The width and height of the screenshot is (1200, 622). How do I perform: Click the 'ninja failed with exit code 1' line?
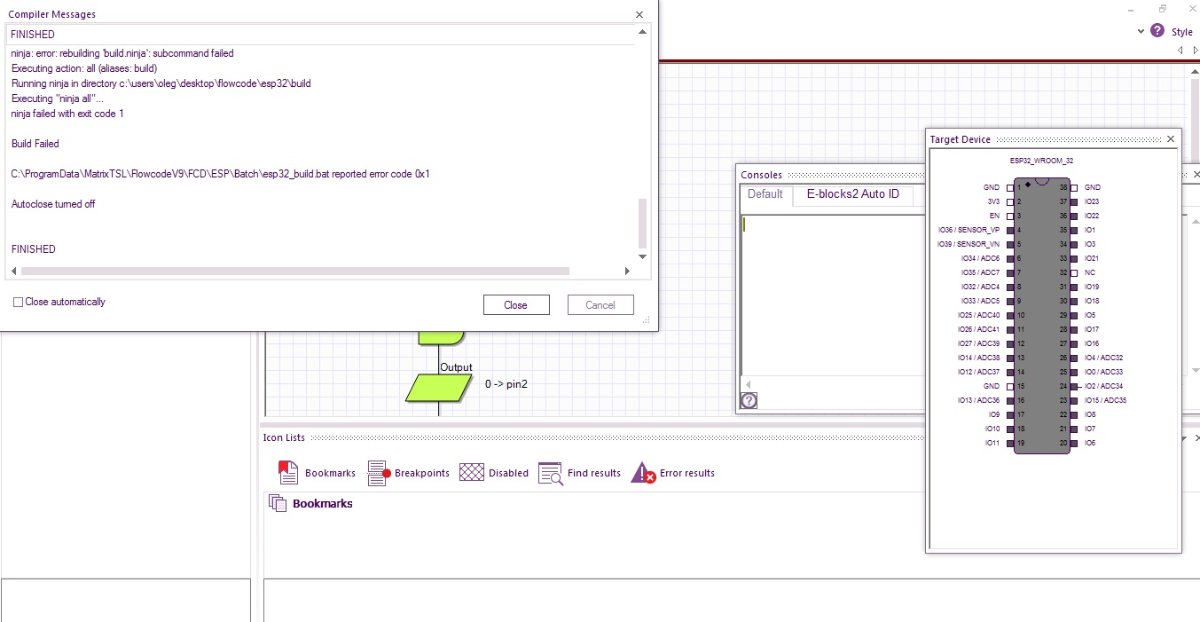(67, 114)
